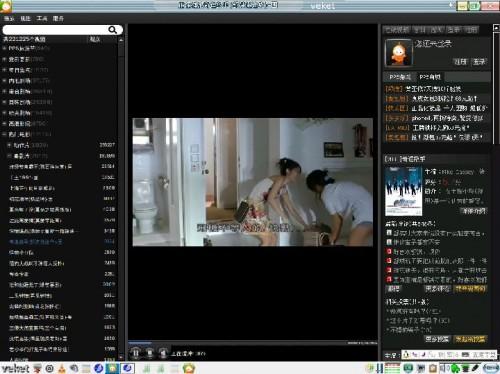Click the volume icon beside the stop button

tap(163, 353)
